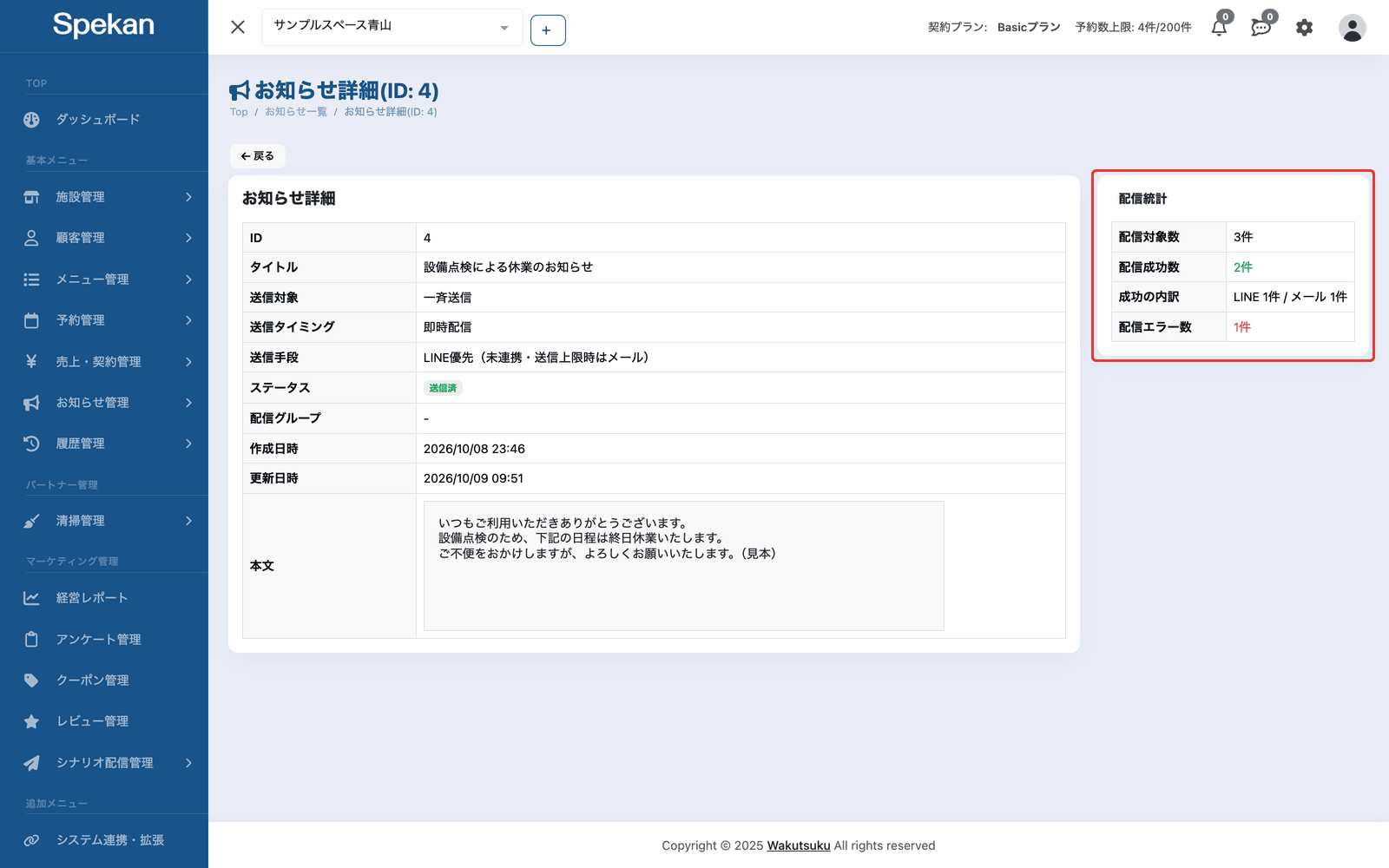Click the 送信済 status badge
This screenshot has width=1389, height=868.
pyautogui.click(x=443, y=388)
